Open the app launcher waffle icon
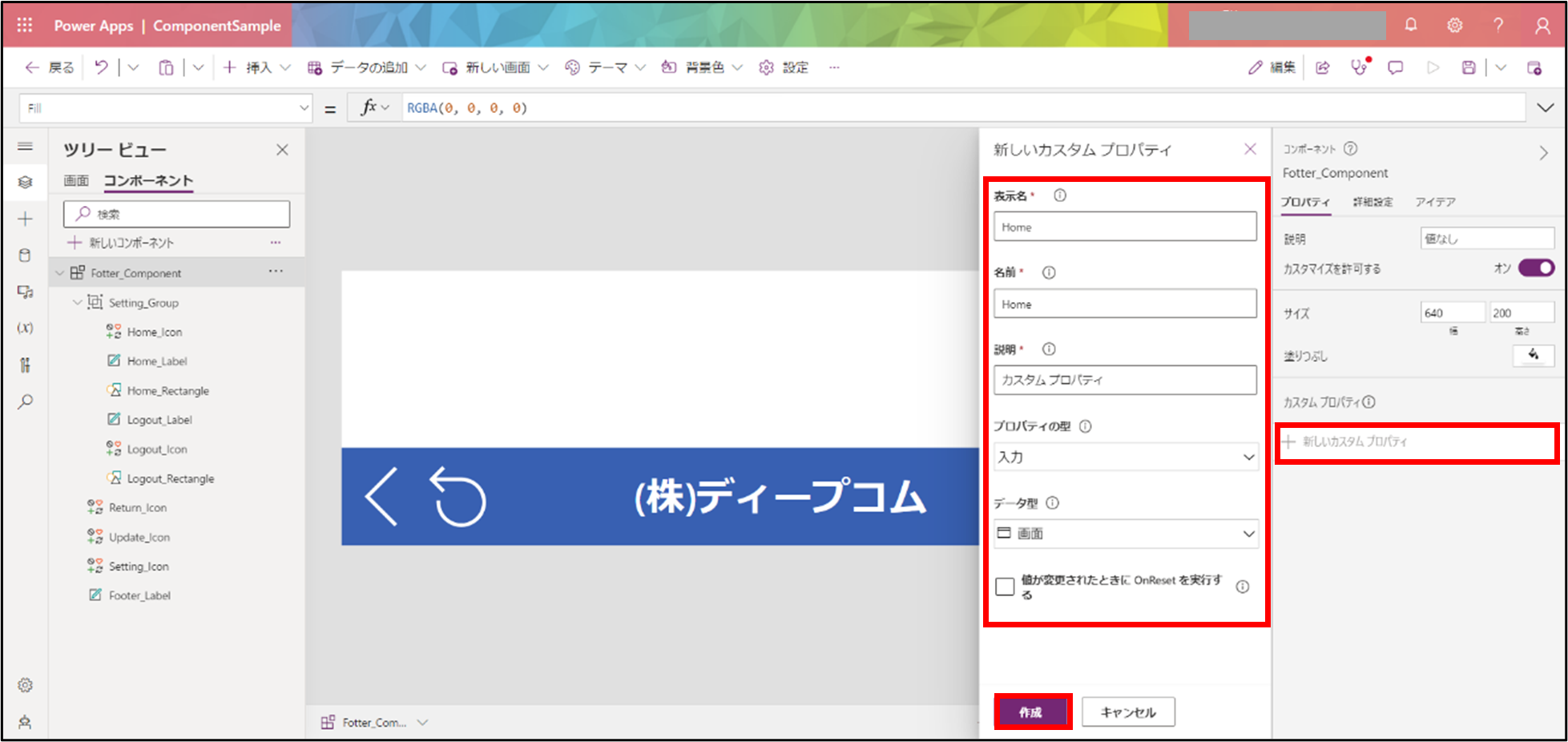1568x742 pixels. pos(25,25)
